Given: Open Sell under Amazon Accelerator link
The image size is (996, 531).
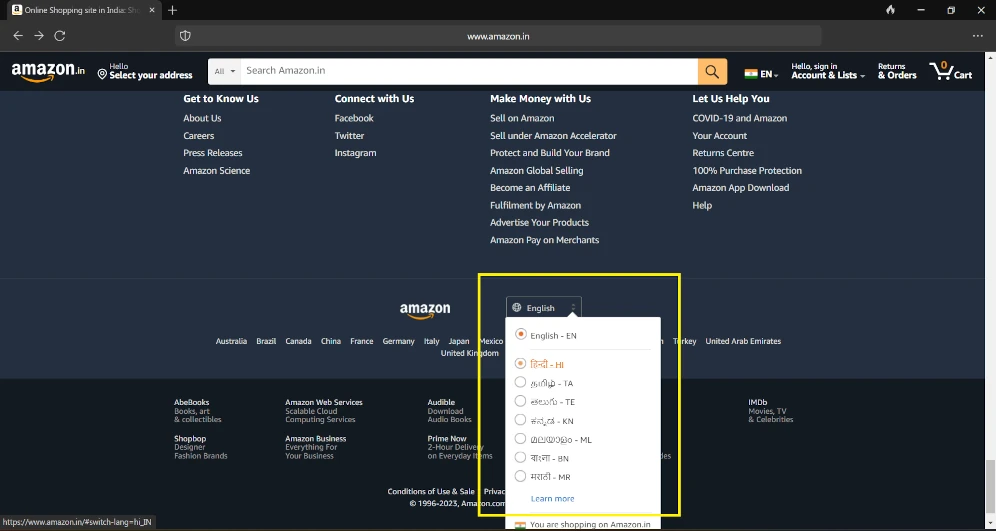Looking at the screenshot, I should click(x=553, y=136).
